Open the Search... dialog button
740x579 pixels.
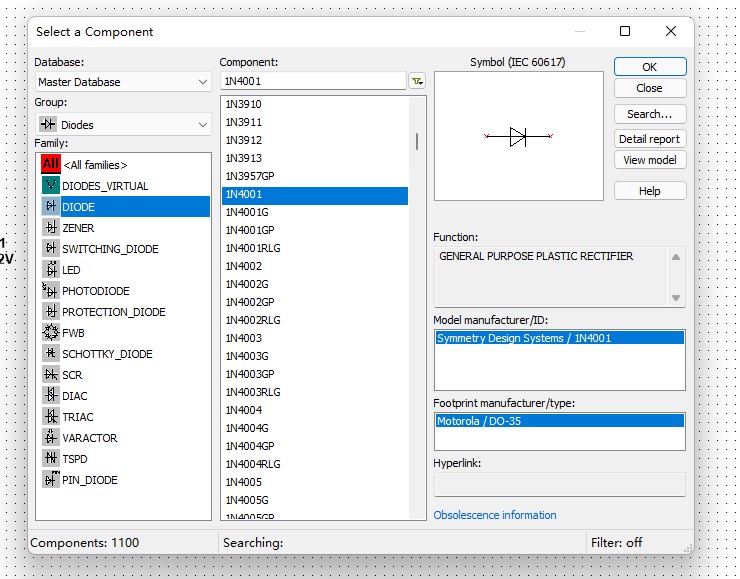click(650, 114)
